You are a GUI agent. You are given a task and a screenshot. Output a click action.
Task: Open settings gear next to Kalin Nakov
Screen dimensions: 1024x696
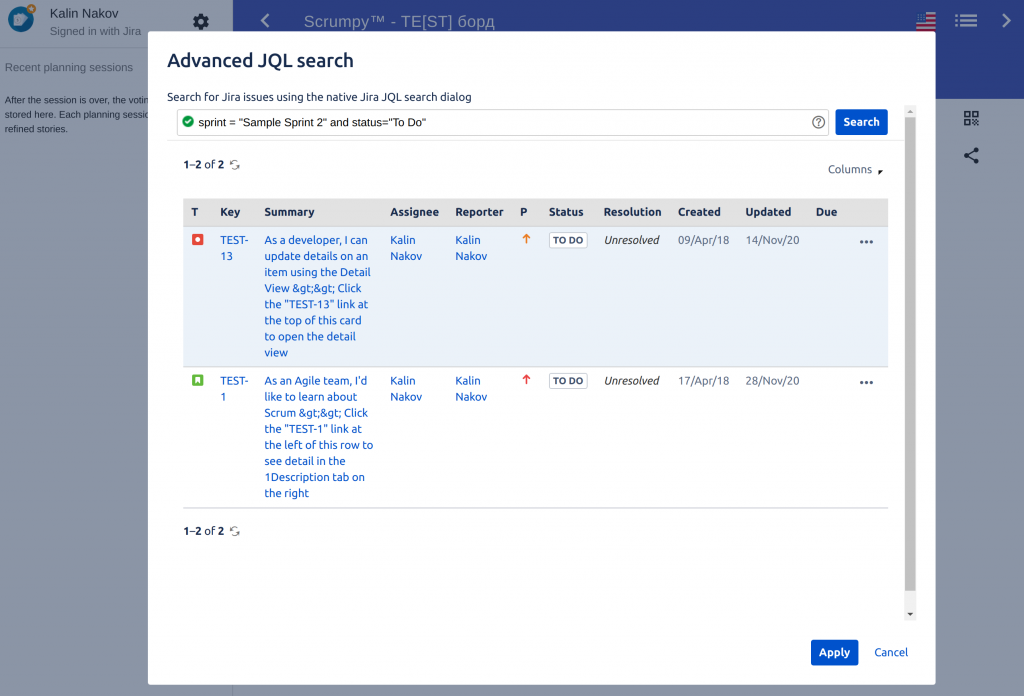(200, 22)
